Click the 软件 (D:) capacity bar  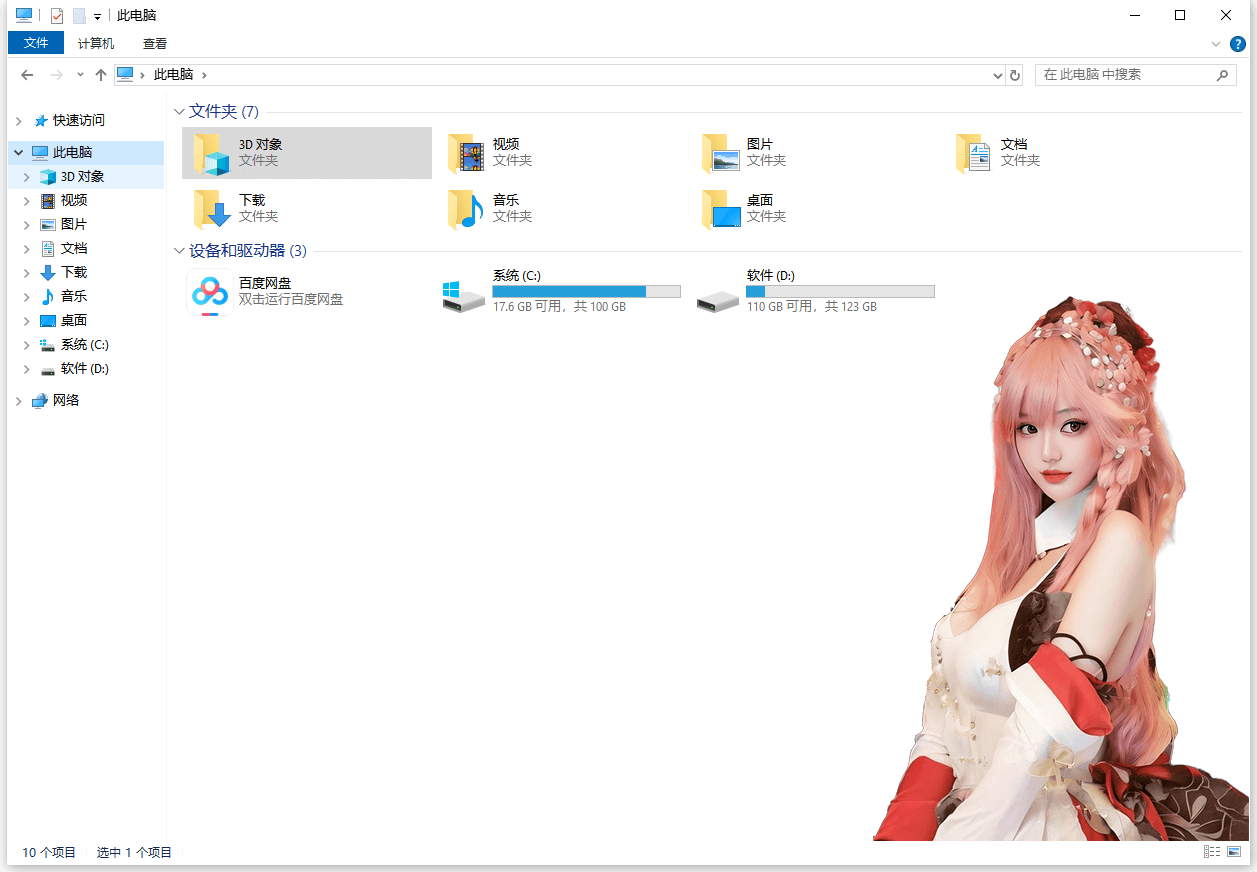coord(840,291)
